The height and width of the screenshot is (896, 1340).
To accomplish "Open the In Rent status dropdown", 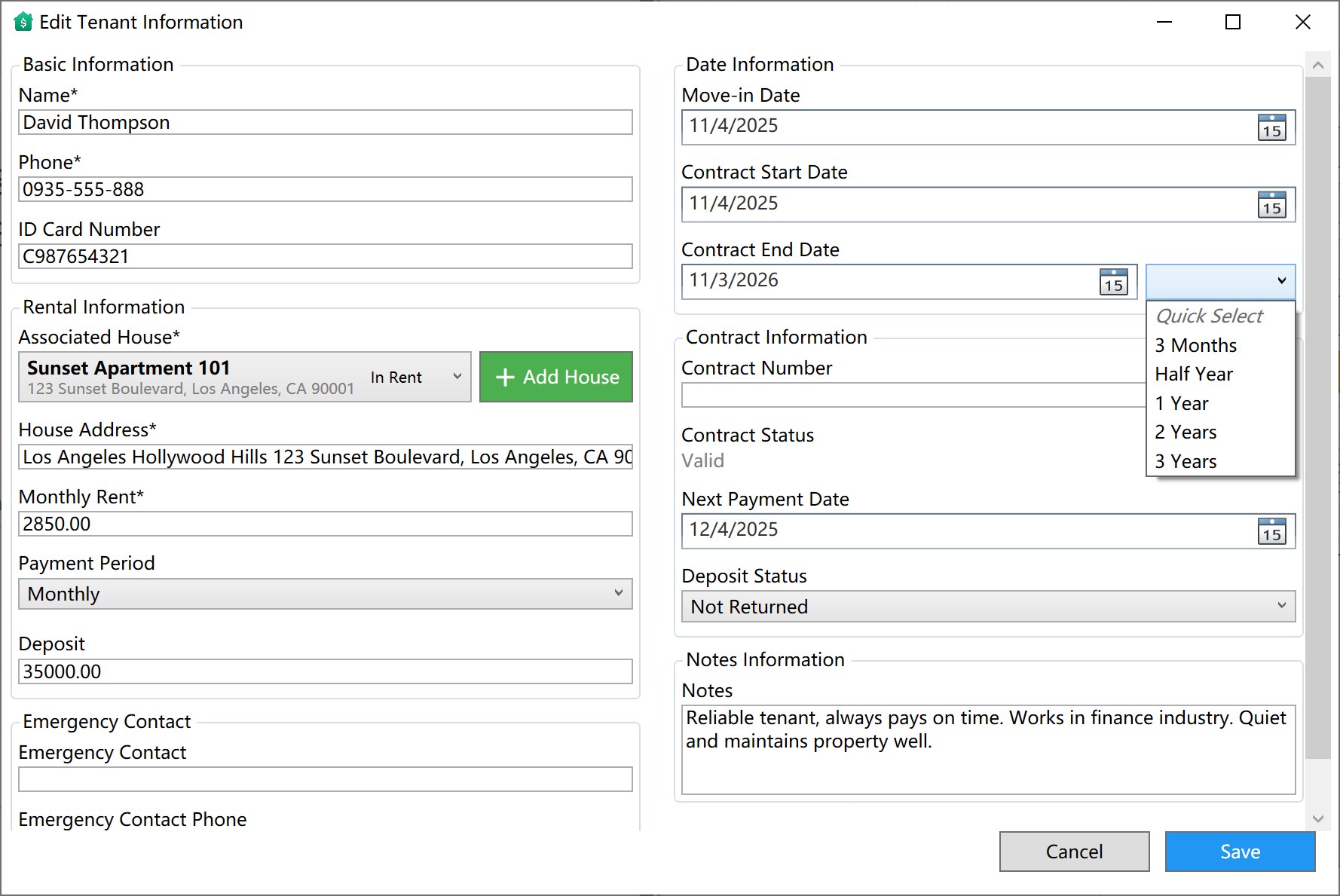I will (413, 377).
